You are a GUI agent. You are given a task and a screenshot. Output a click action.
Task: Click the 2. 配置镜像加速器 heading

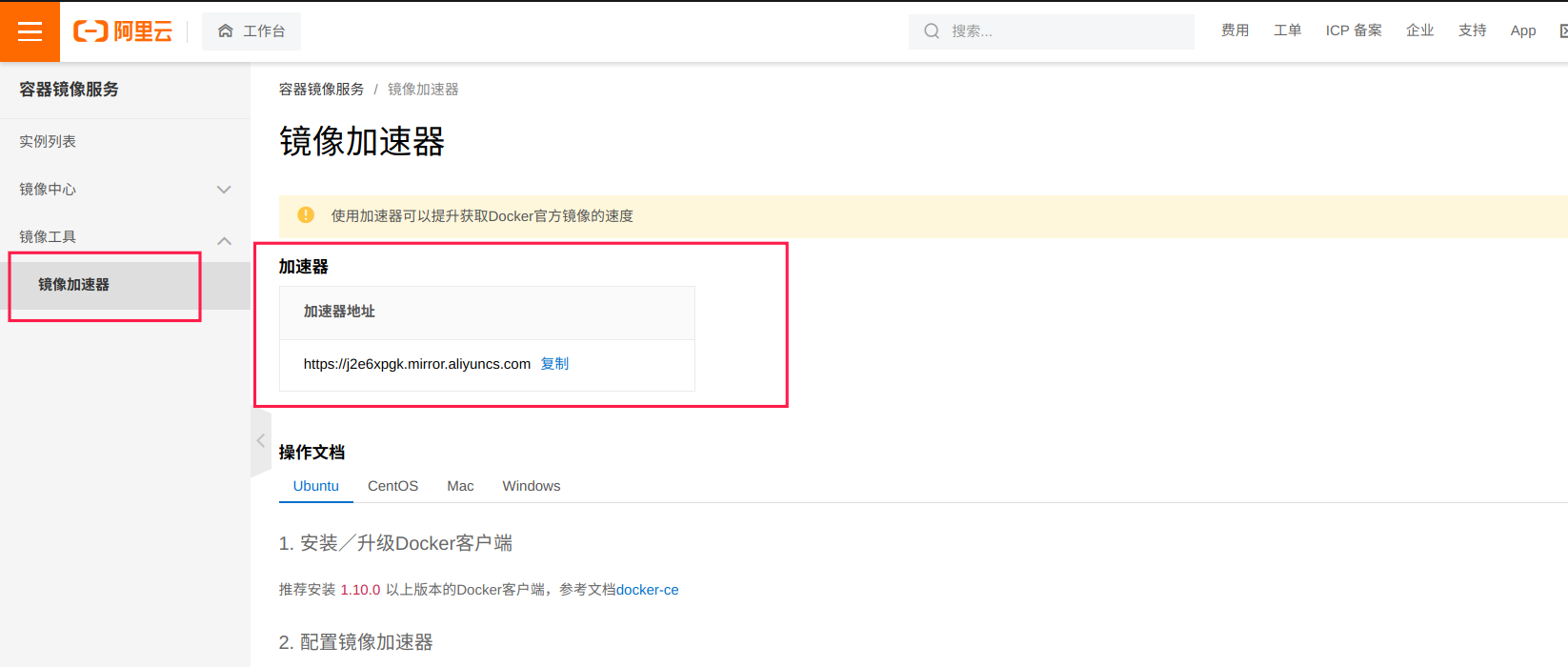pyautogui.click(x=356, y=642)
